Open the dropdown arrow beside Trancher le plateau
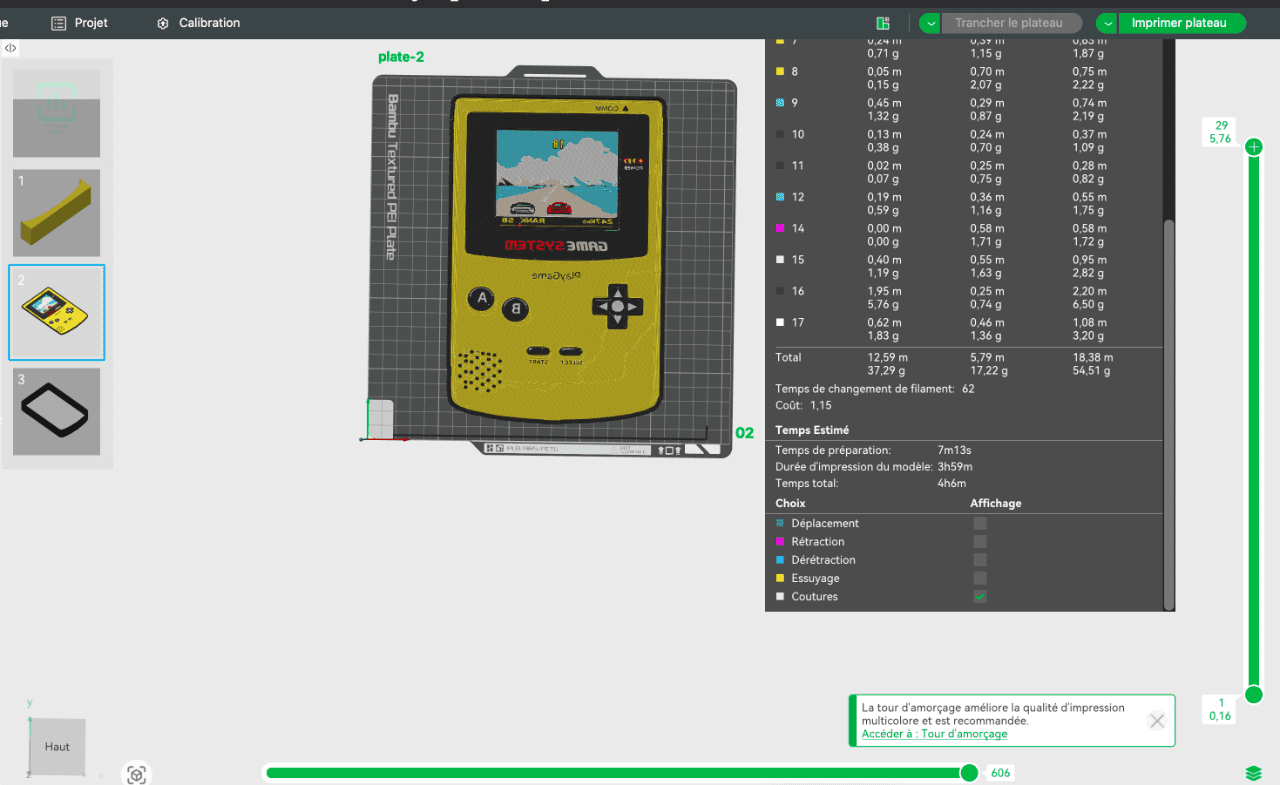 click(x=930, y=23)
